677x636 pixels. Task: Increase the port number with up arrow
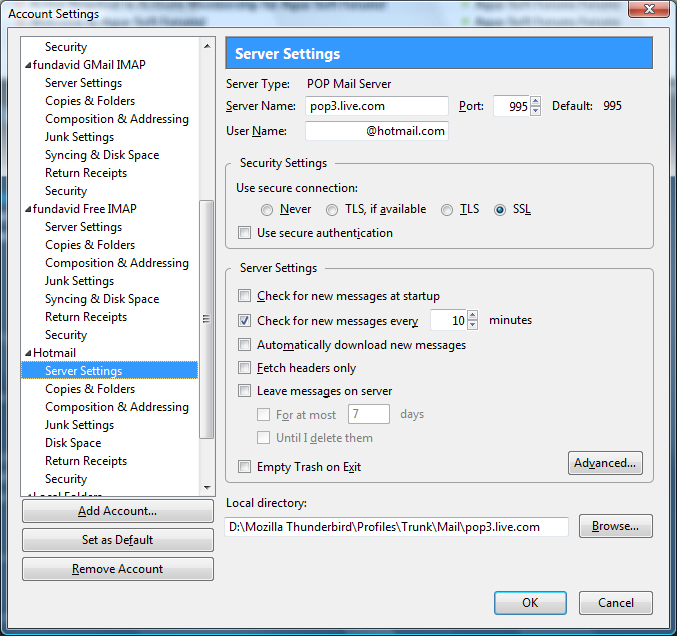(x=536, y=101)
